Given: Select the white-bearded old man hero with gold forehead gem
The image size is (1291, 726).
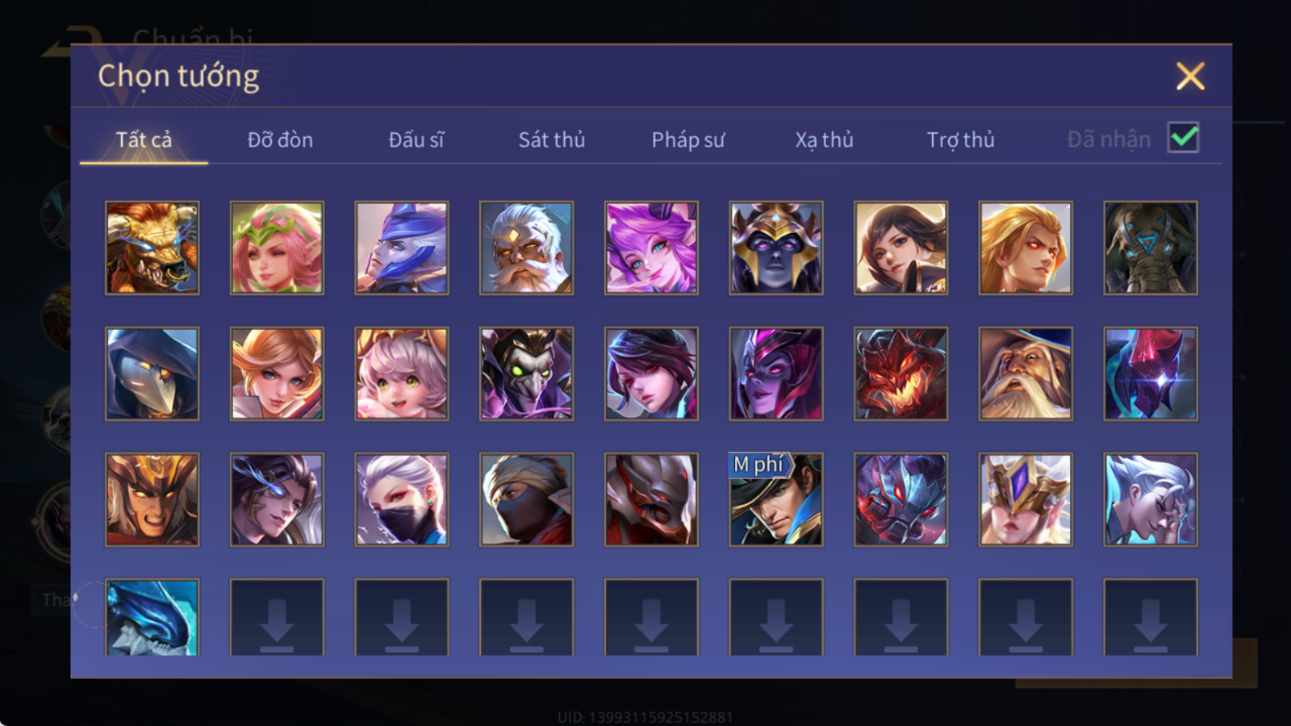Looking at the screenshot, I should 526,248.
